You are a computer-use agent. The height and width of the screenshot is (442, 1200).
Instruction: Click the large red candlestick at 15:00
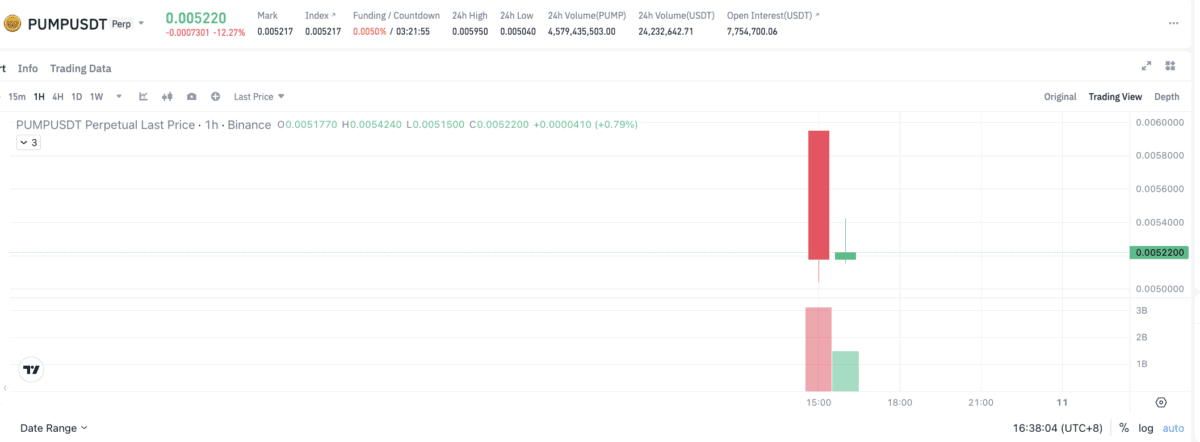click(x=819, y=195)
